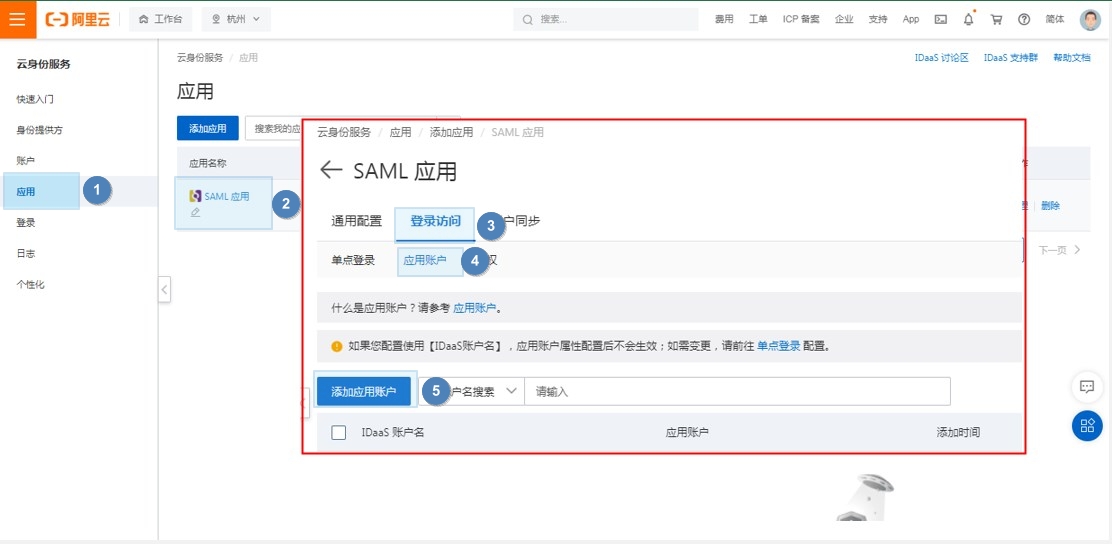
Task: Collapse the left sidebar panel
Action: click(x=164, y=290)
